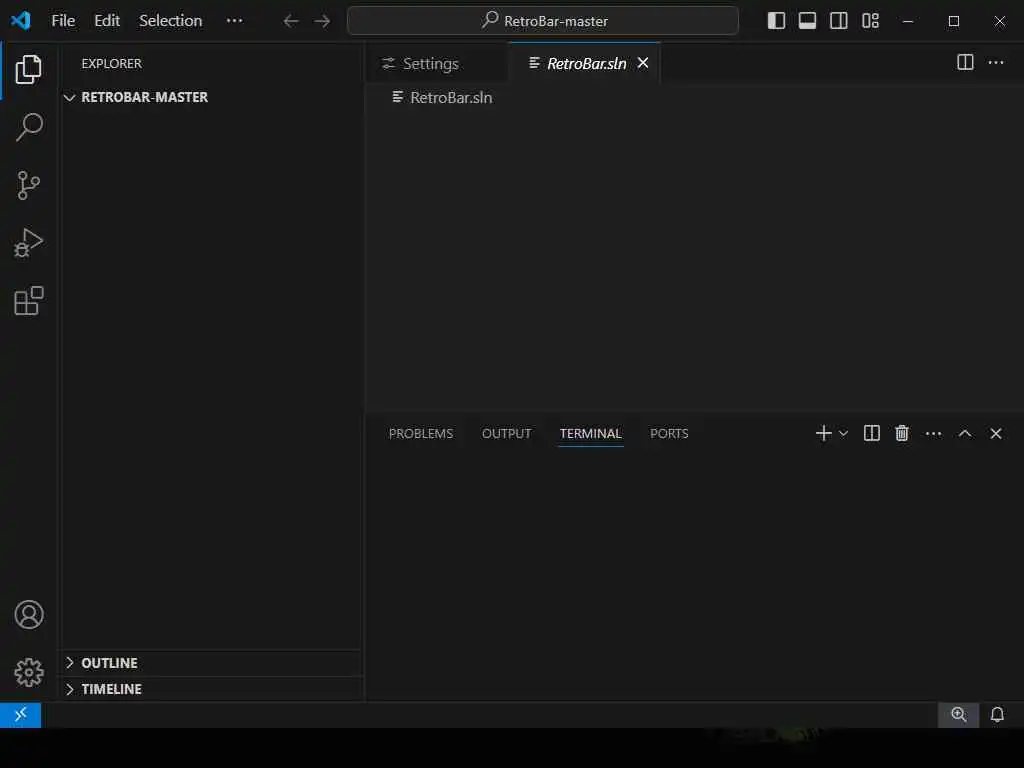Image resolution: width=1024 pixels, height=768 pixels.
Task: Close the terminal panel
Action: (x=996, y=433)
